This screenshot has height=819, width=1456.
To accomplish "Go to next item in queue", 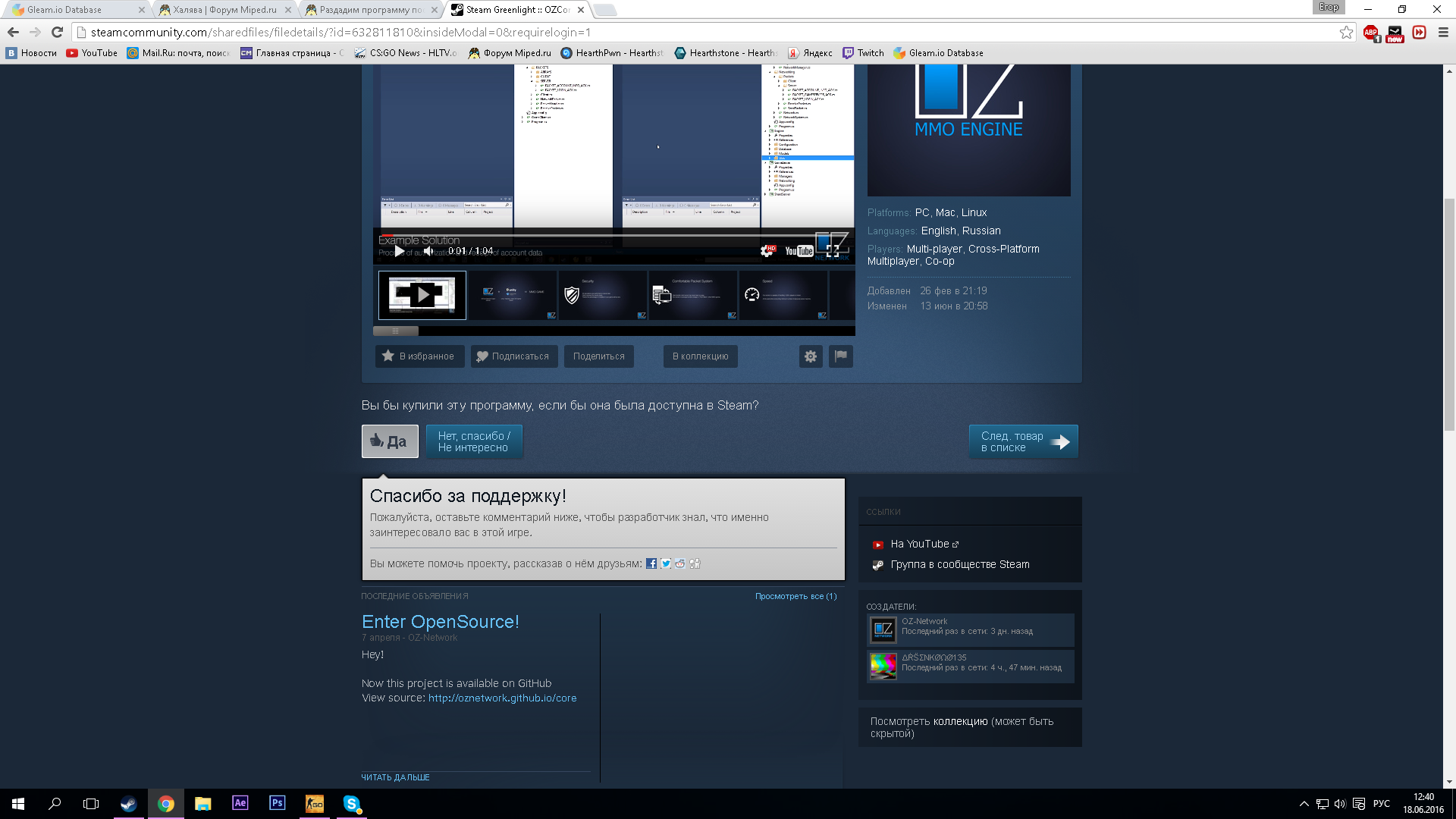I will (x=1024, y=441).
